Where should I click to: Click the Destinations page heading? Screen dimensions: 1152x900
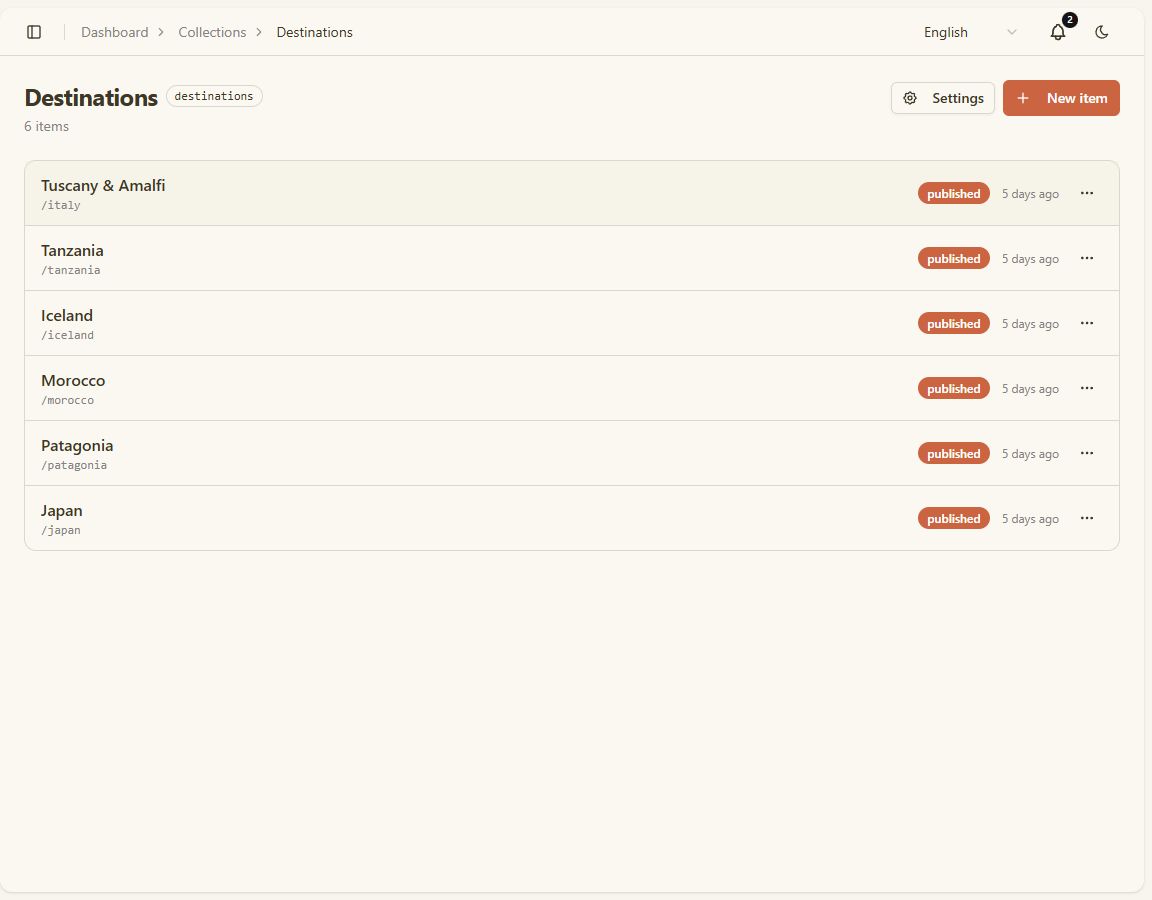tap(91, 98)
